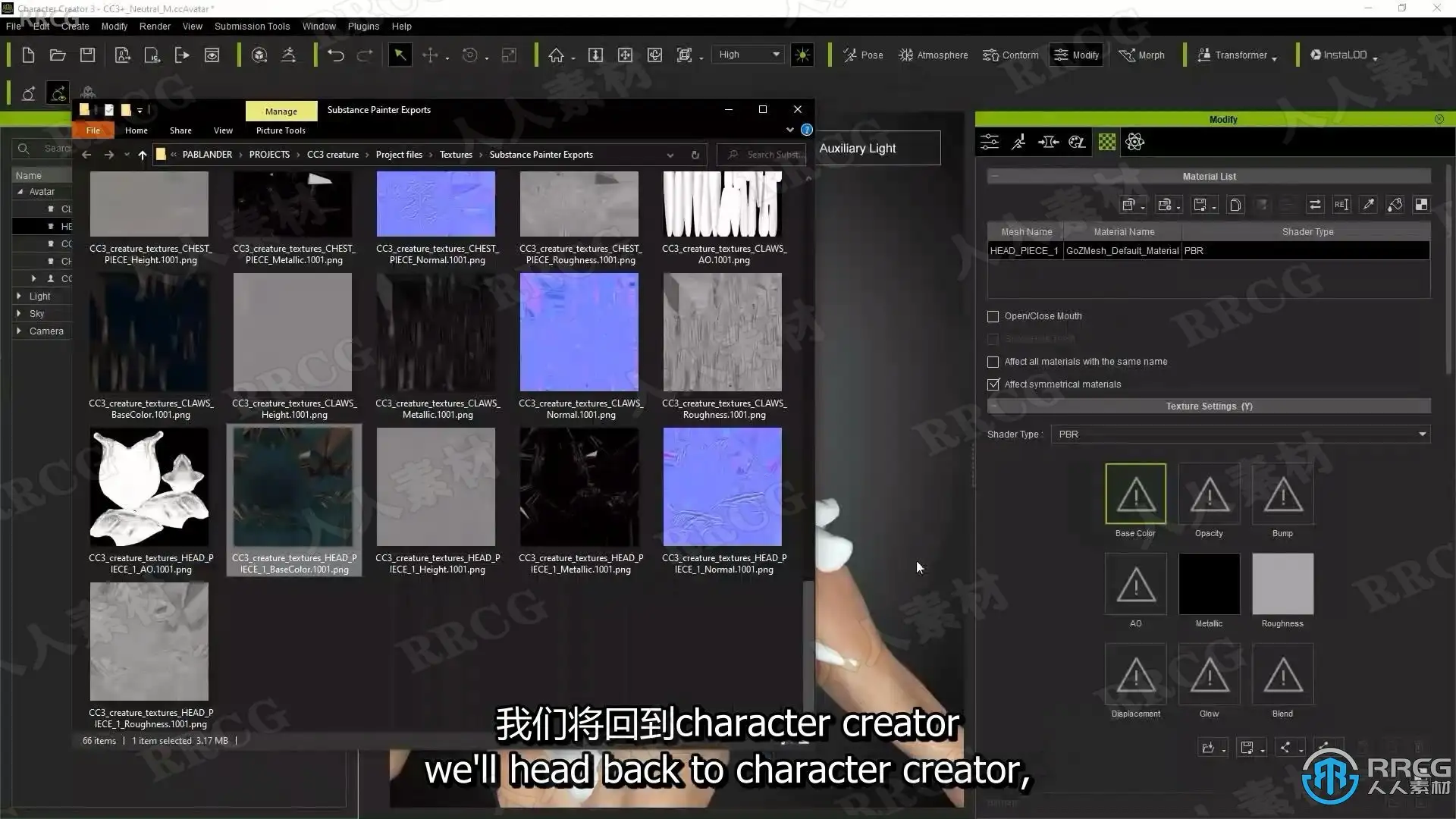1456x819 pixels.
Task: Uncheck Affect symmetrical materials
Action: [x=993, y=384]
